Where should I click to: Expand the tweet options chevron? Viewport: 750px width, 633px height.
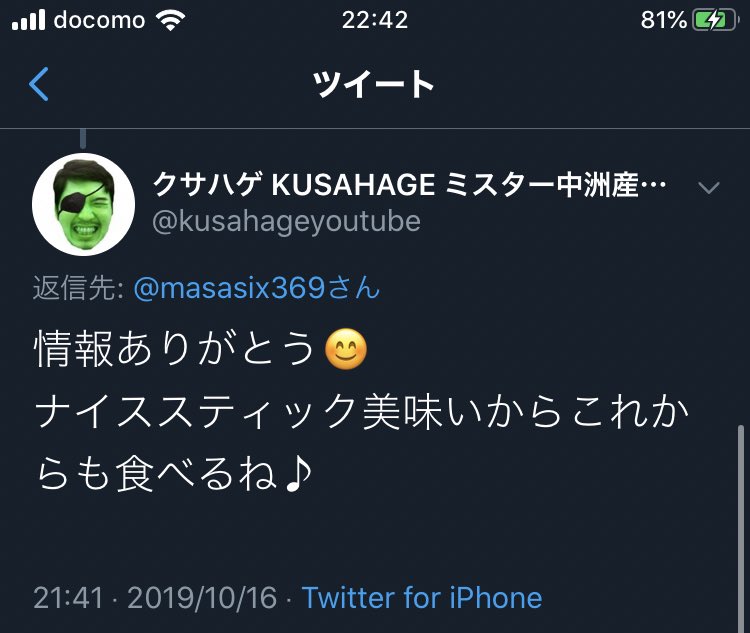click(709, 187)
